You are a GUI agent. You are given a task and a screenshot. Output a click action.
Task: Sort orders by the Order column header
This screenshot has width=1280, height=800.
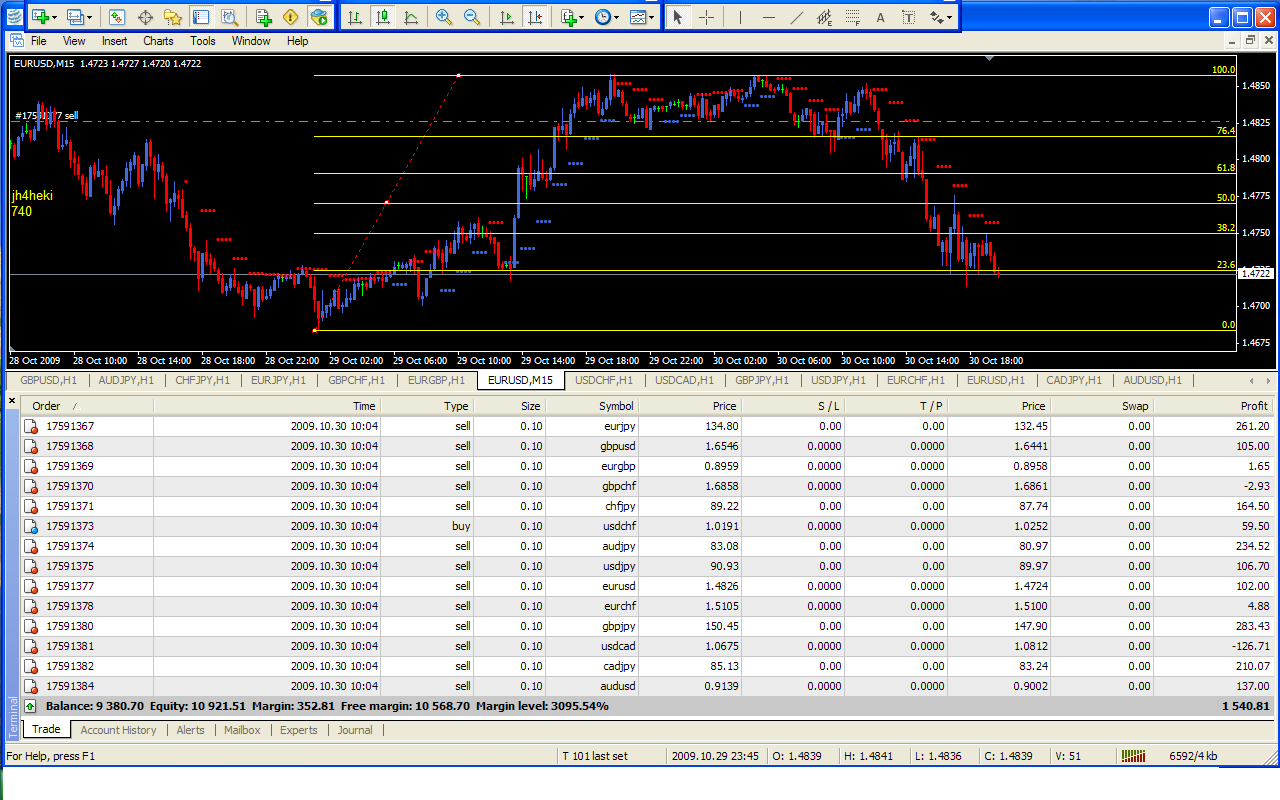pyautogui.click(x=87, y=406)
